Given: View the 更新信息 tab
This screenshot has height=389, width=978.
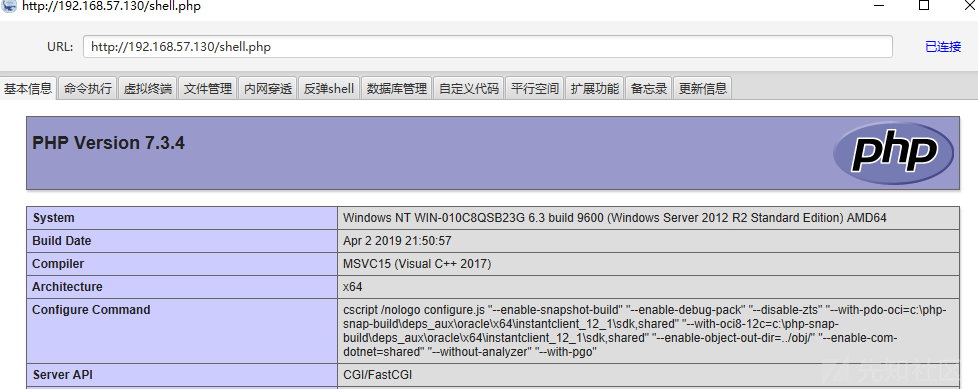Looking at the screenshot, I should (x=703, y=89).
